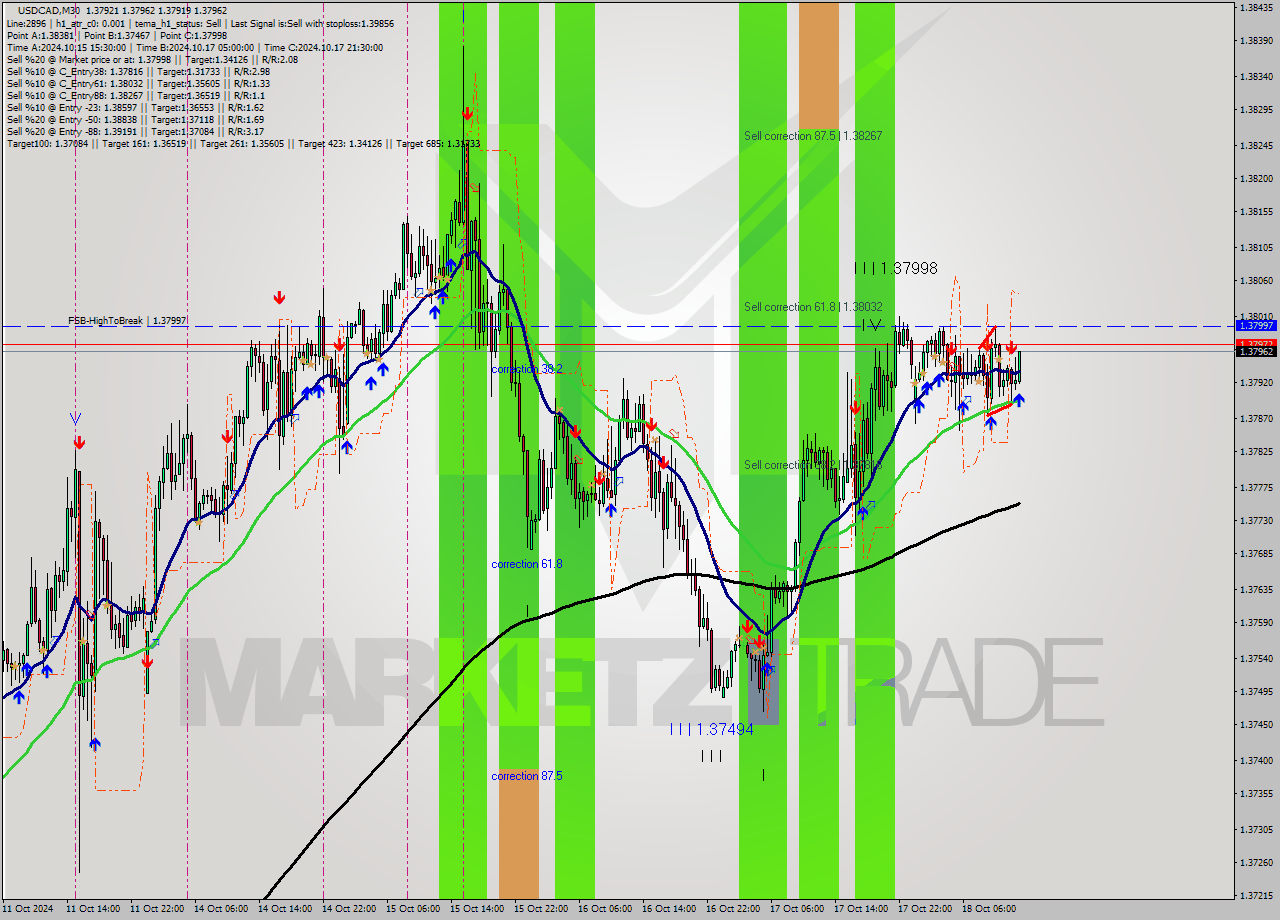Click the blue V marker above 11 Oct 14:00
The height and width of the screenshot is (920, 1280).
coord(76,417)
